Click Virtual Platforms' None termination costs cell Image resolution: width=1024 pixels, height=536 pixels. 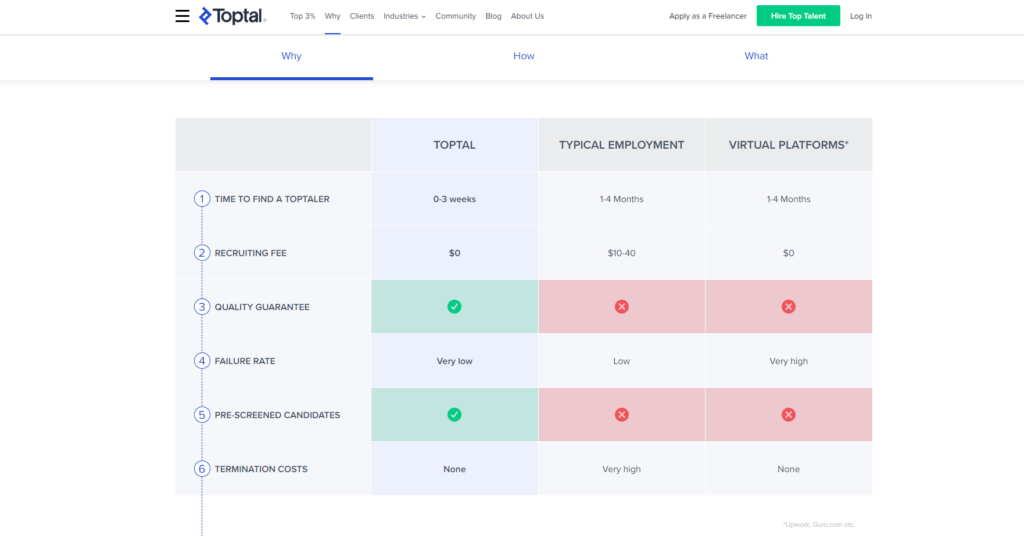[x=788, y=469]
